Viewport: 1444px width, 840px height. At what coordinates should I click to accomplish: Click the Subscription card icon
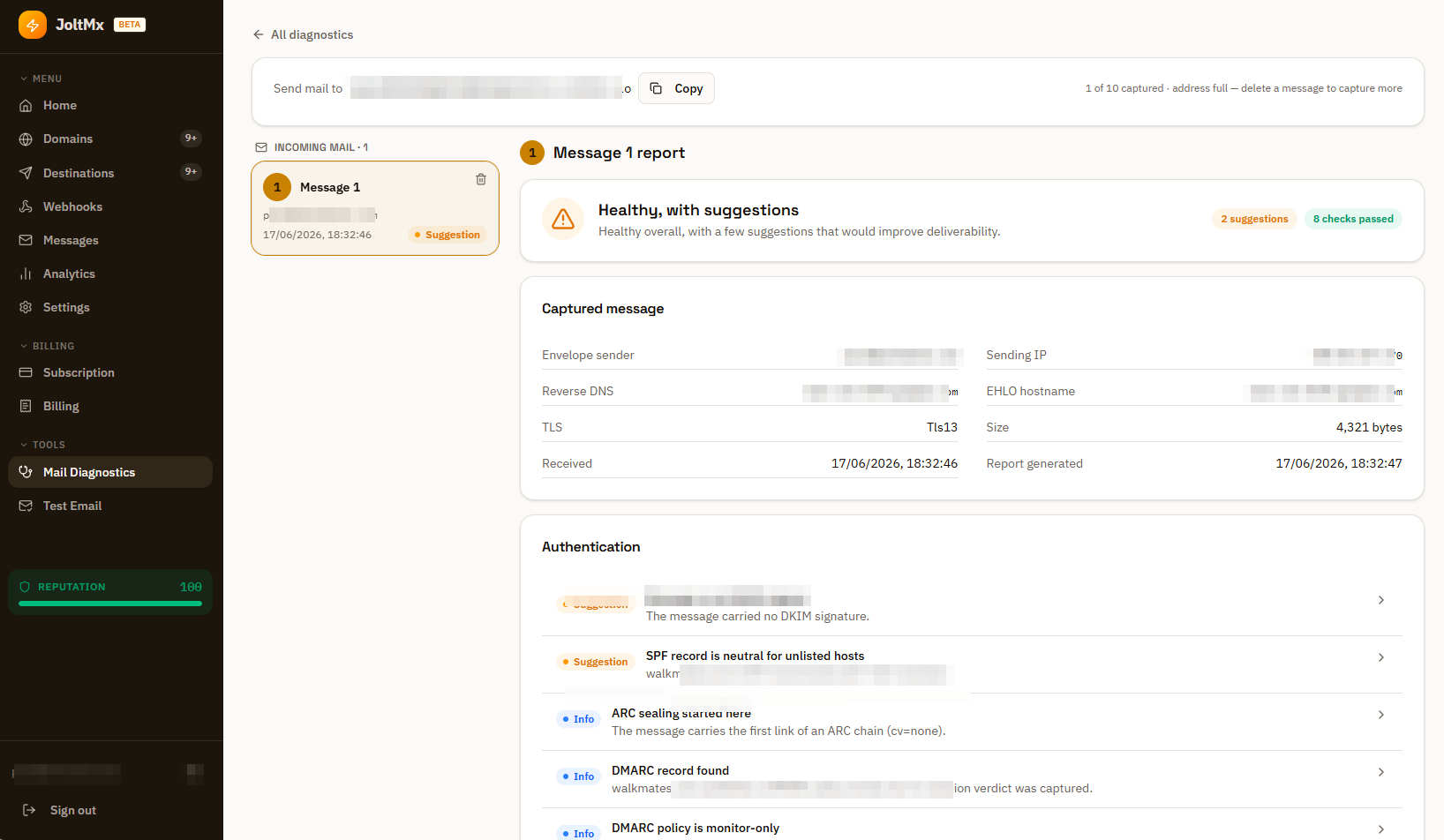26,372
